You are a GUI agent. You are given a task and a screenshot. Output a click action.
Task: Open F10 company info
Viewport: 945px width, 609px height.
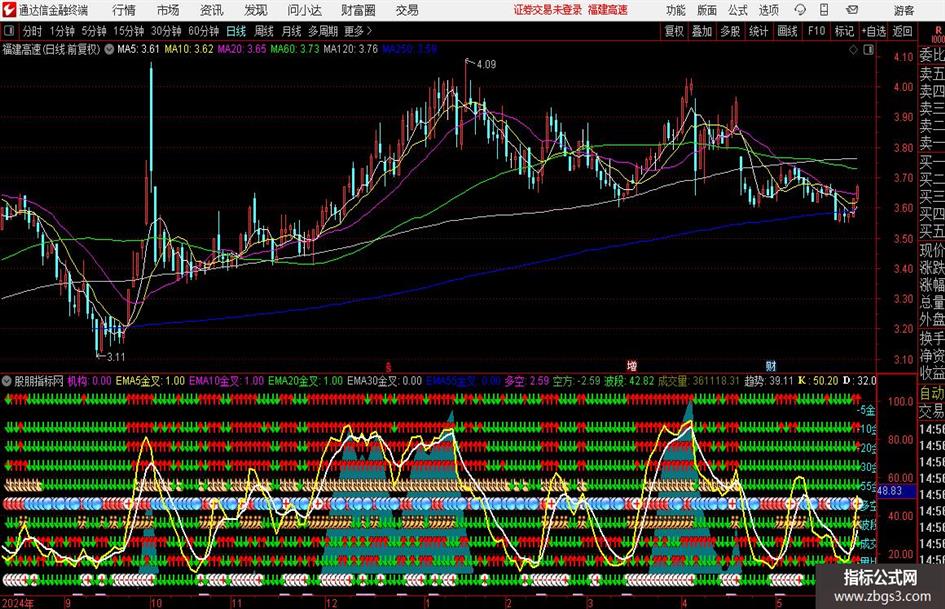[817, 31]
